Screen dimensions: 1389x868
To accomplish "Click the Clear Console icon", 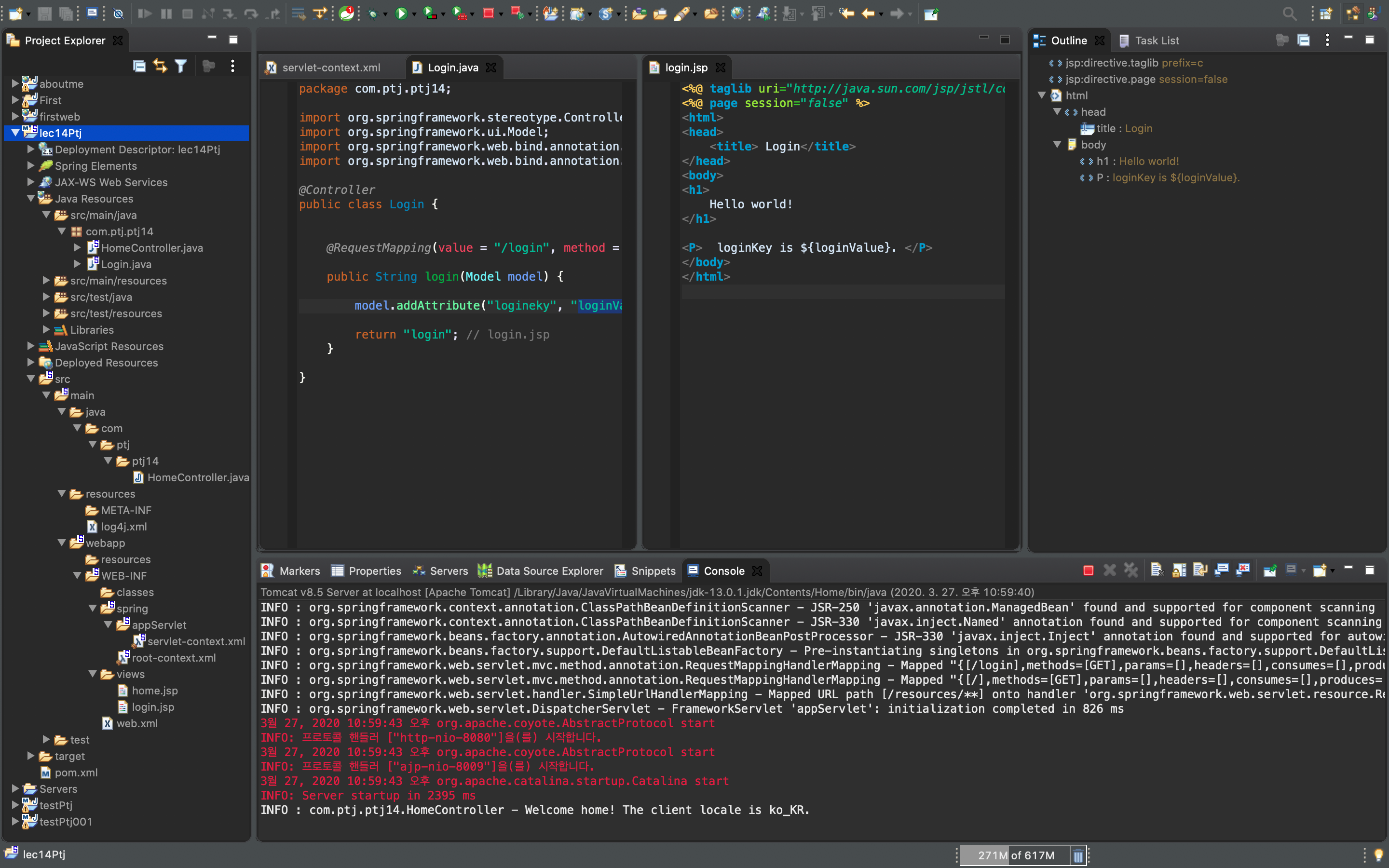I will (1157, 570).
